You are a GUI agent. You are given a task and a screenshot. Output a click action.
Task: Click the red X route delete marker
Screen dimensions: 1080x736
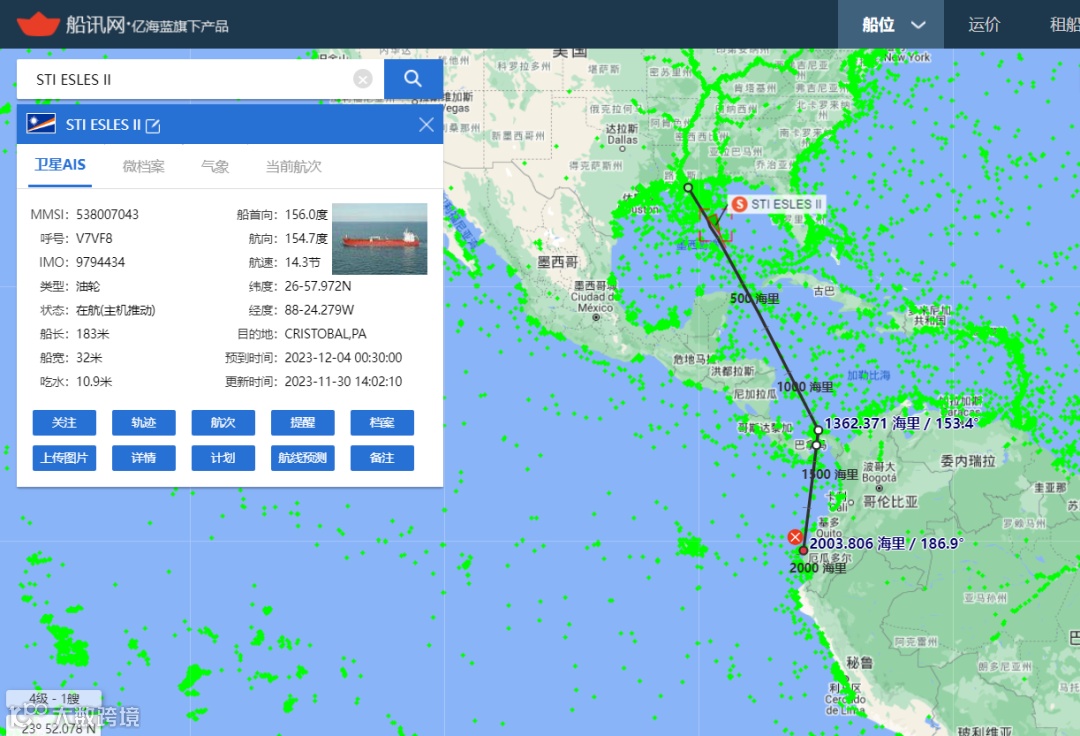(796, 537)
